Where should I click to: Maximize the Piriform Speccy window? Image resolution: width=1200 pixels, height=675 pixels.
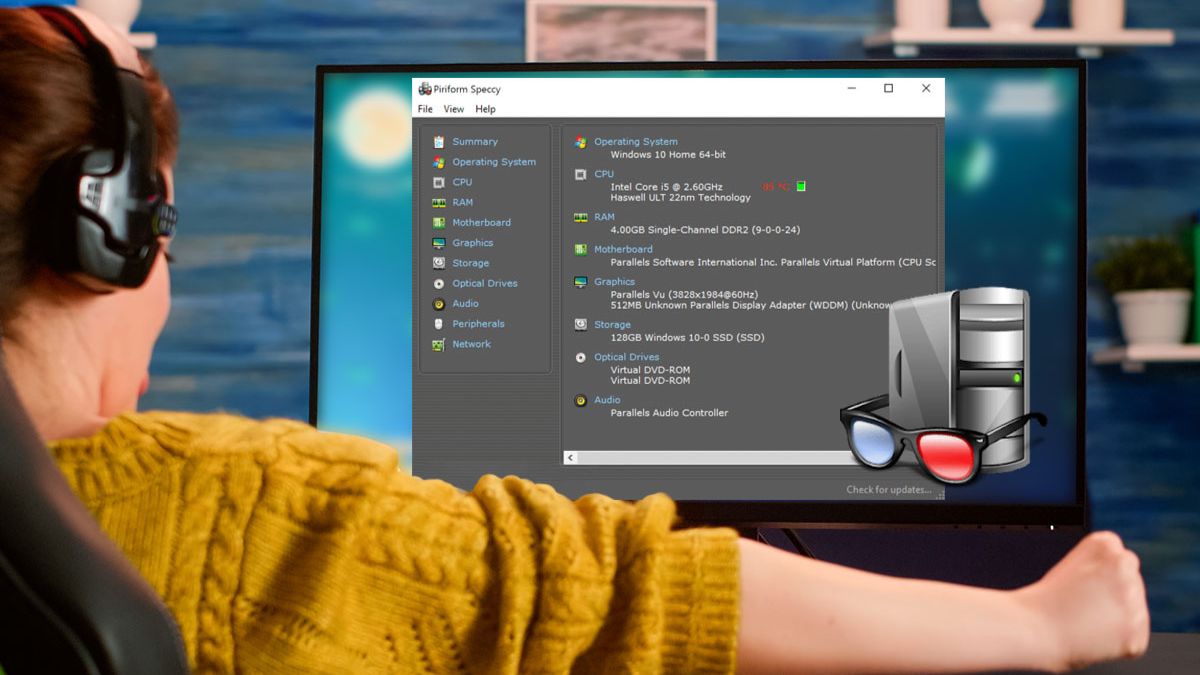point(888,88)
